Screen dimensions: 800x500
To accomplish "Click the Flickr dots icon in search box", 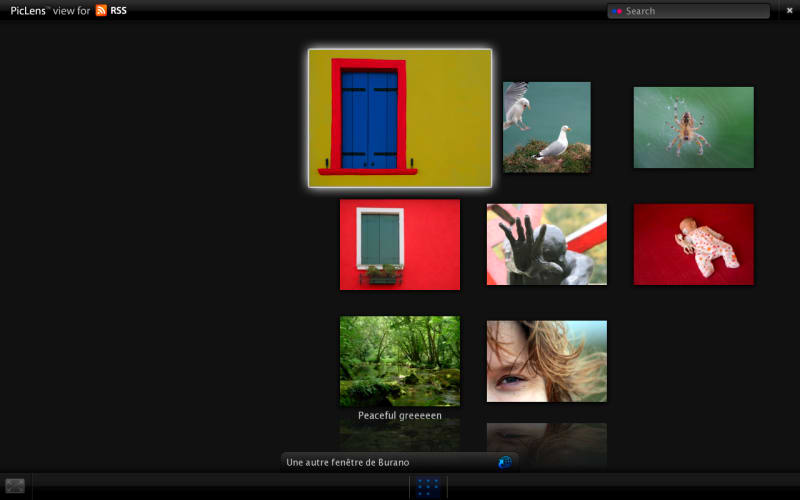I will 617,11.
